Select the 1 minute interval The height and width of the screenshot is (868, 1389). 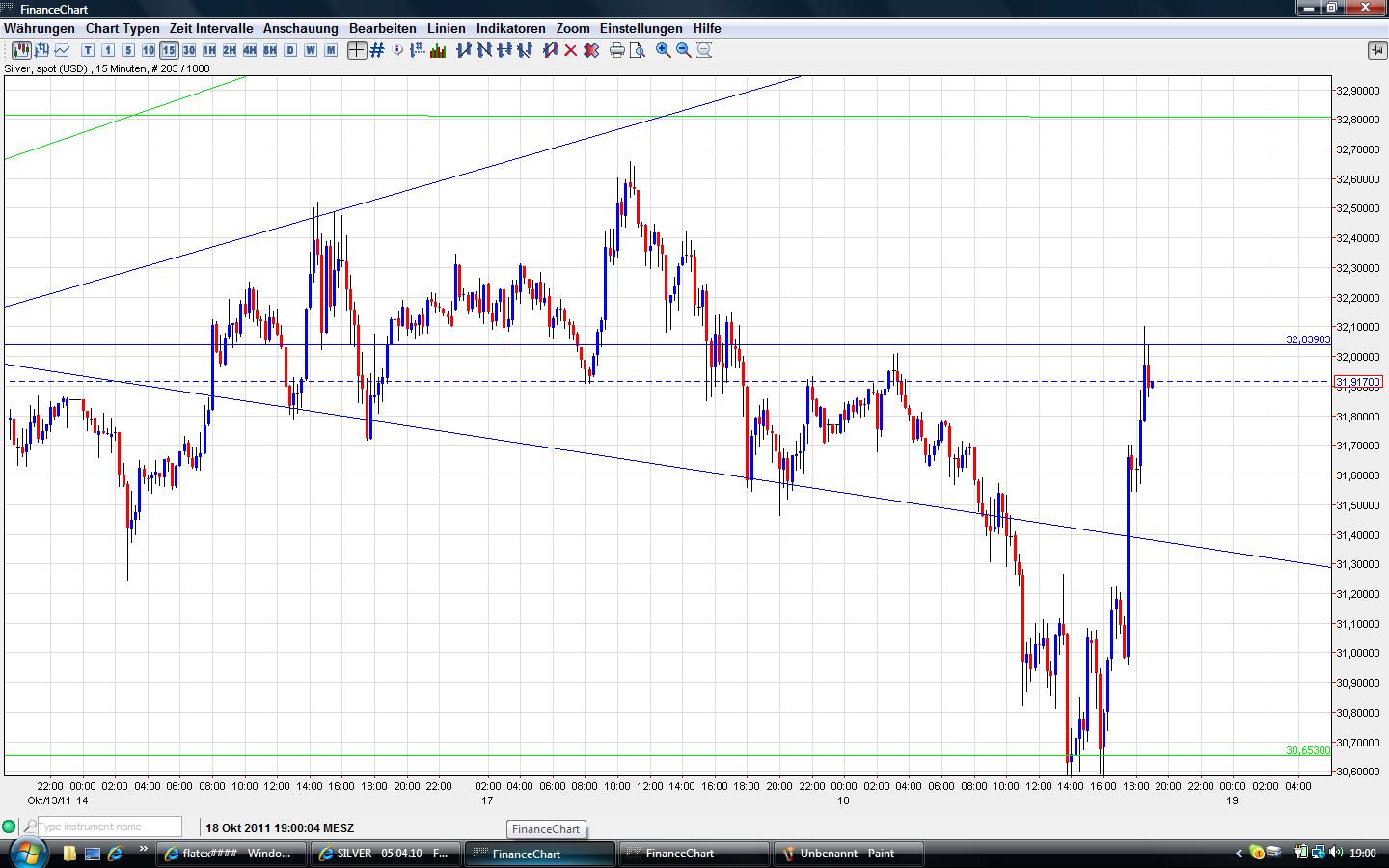[108, 50]
